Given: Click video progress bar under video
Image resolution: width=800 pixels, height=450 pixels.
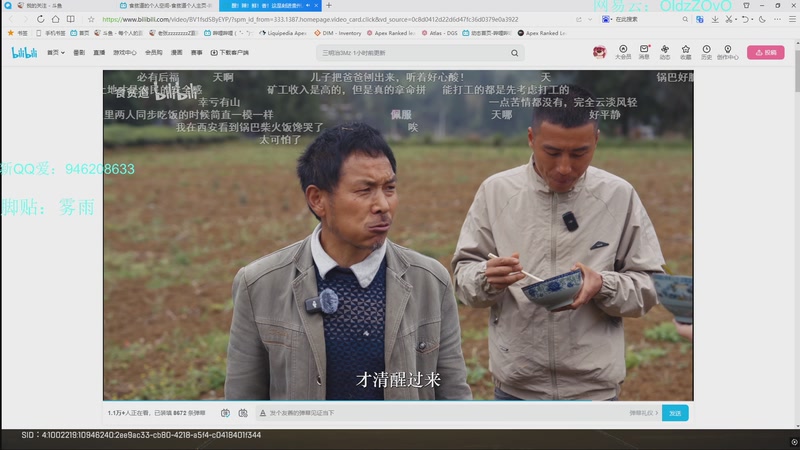Looking at the screenshot, I should [398, 401].
